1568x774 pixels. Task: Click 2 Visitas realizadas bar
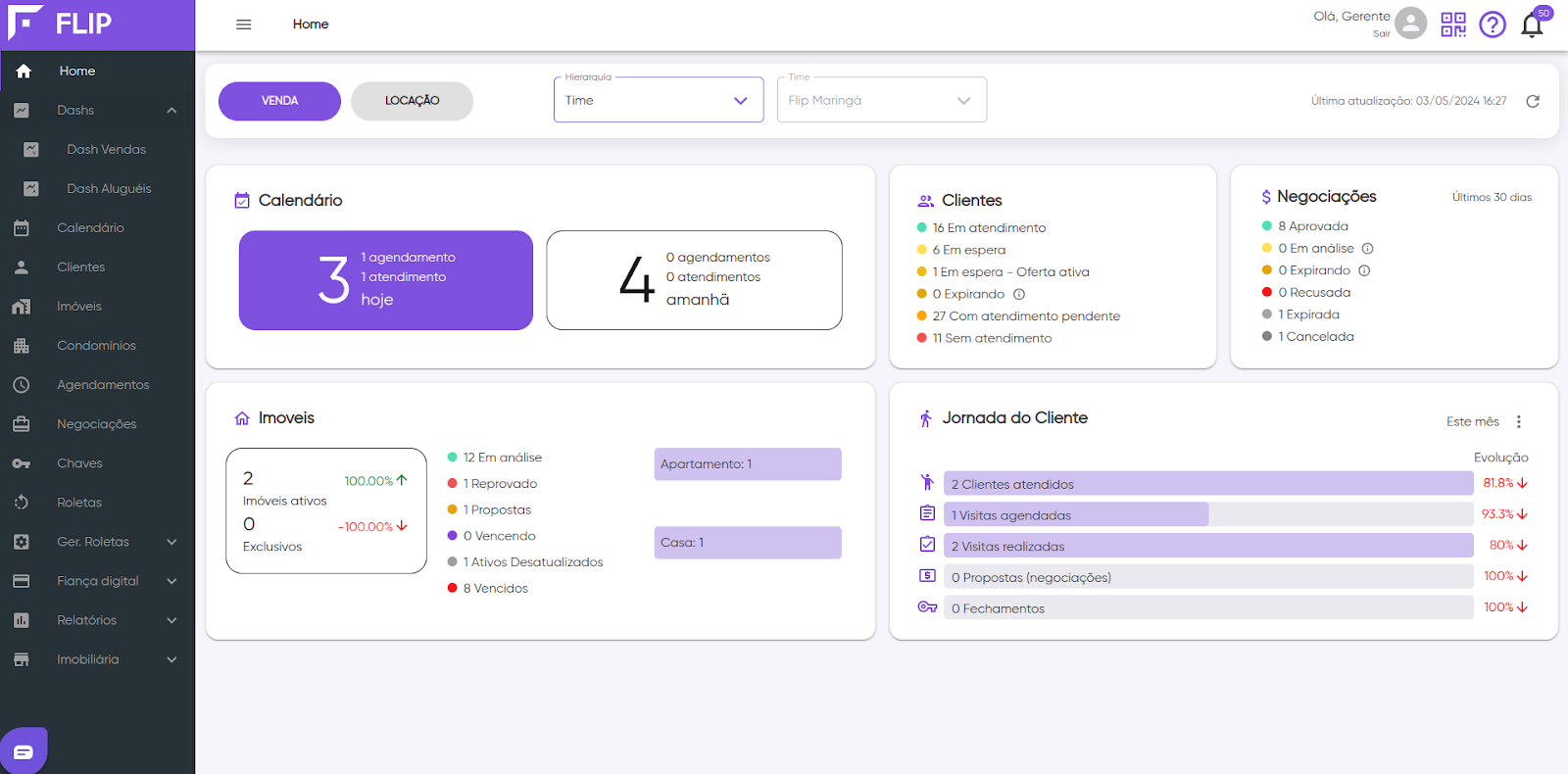pos(1208,546)
